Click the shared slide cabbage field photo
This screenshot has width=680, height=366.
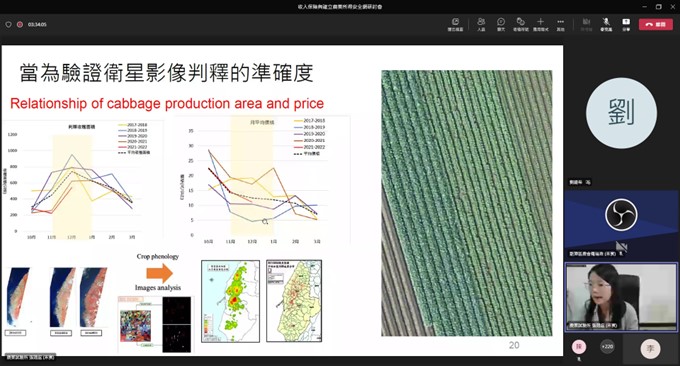point(467,203)
